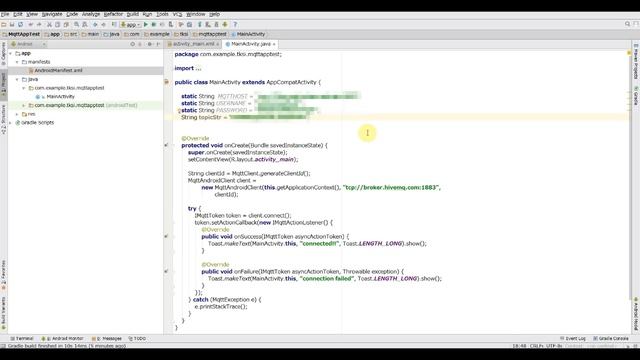
Task: Click the example breadcrumb
Action: point(156,34)
